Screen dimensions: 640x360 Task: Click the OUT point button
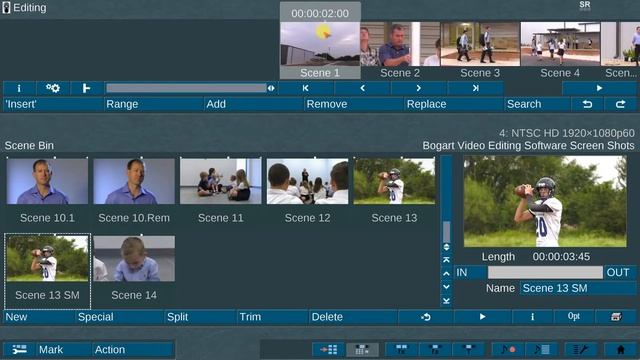620,272
